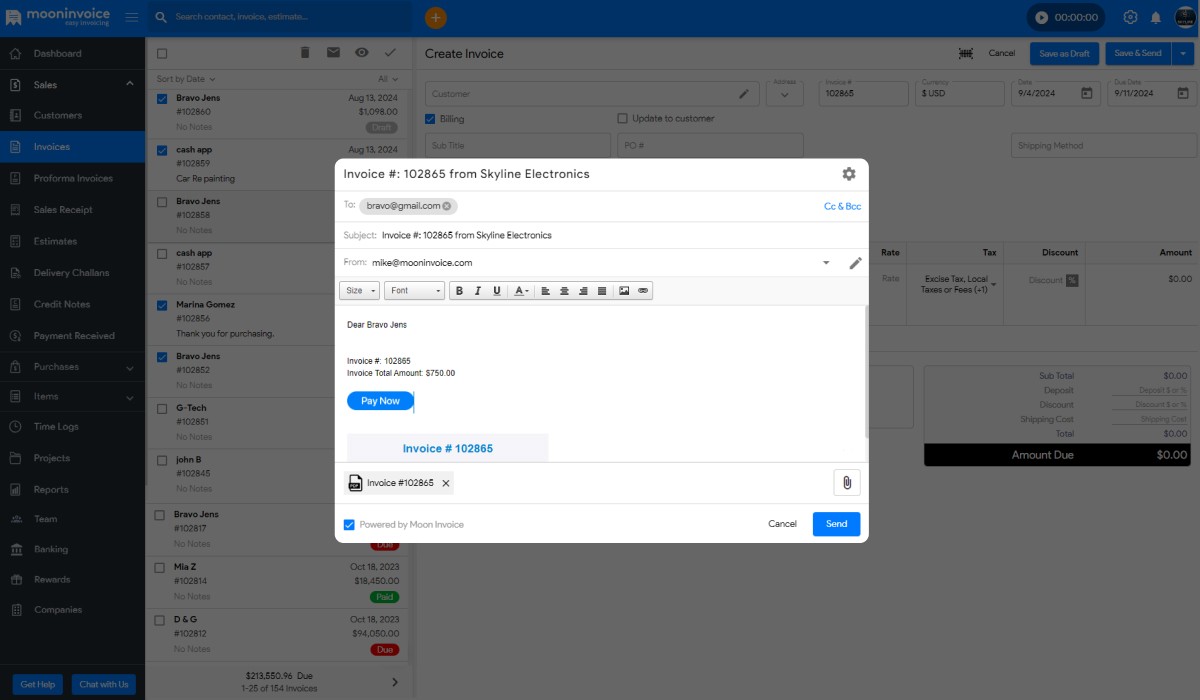Image resolution: width=1200 pixels, height=700 pixels.
Task: Align email text right
Action: pyautogui.click(x=583, y=291)
